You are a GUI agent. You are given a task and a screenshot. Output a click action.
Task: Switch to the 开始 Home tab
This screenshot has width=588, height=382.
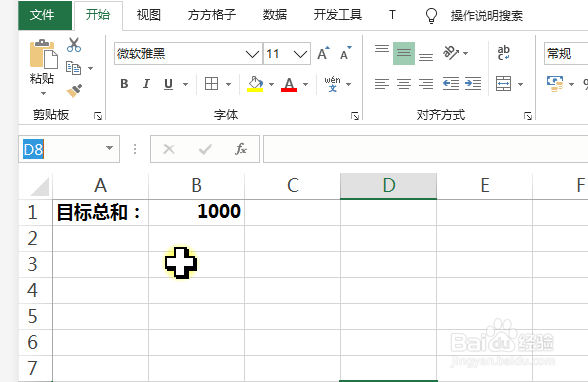[x=98, y=15]
